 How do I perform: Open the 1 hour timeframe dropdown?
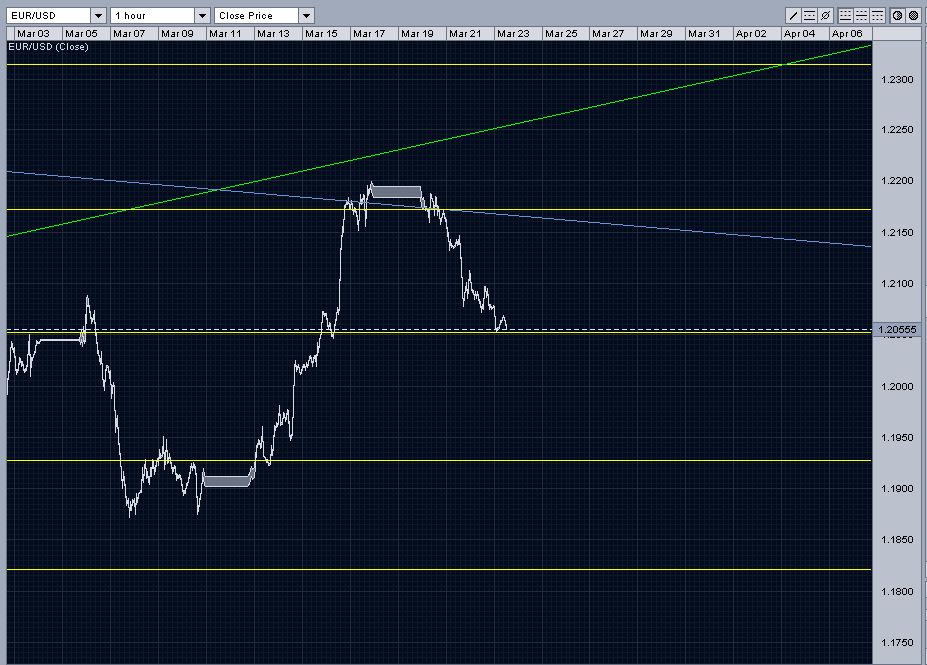[203, 15]
